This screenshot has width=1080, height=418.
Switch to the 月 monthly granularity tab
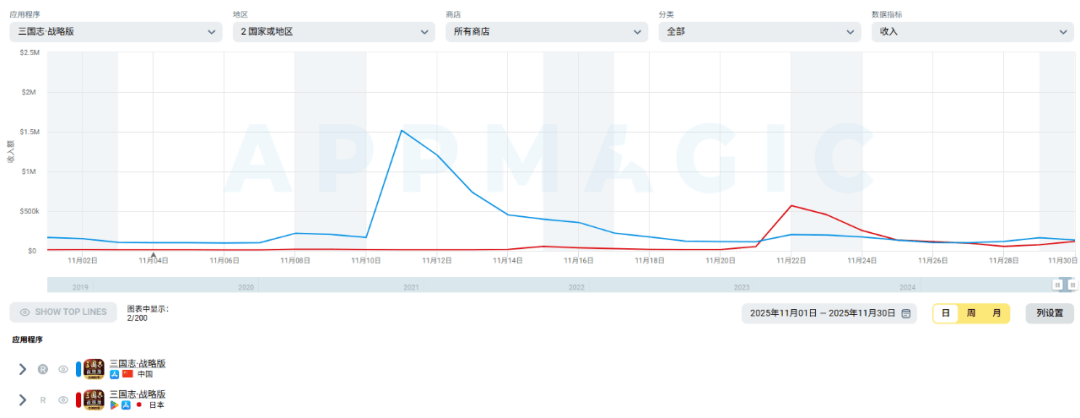[996, 313]
